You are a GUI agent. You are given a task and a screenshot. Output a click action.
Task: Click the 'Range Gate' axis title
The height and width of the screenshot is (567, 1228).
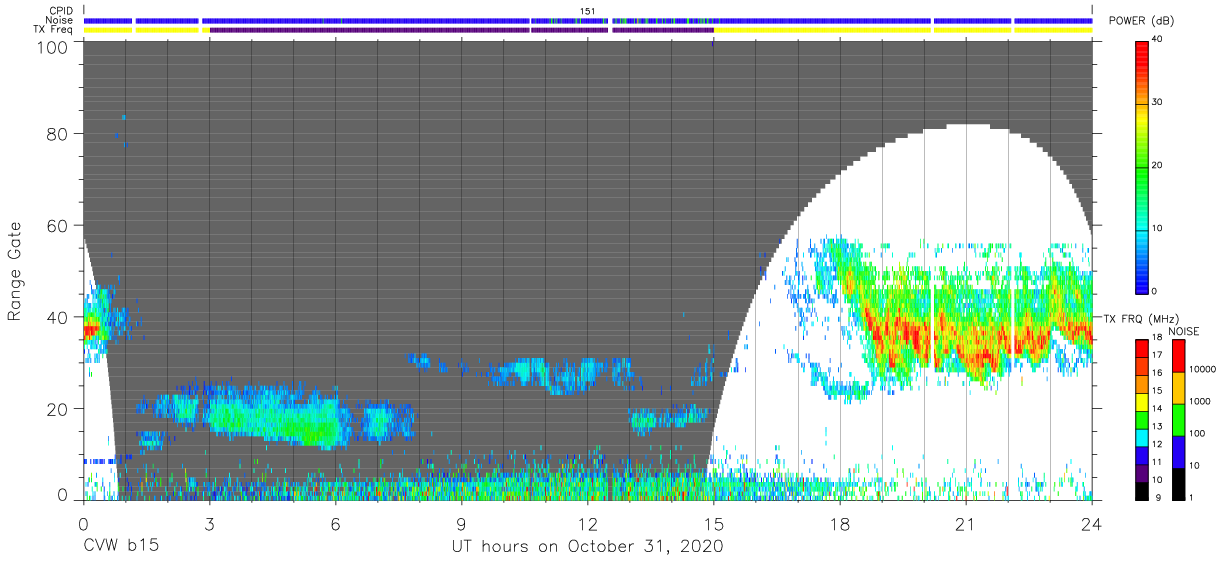click(x=15, y=271)
